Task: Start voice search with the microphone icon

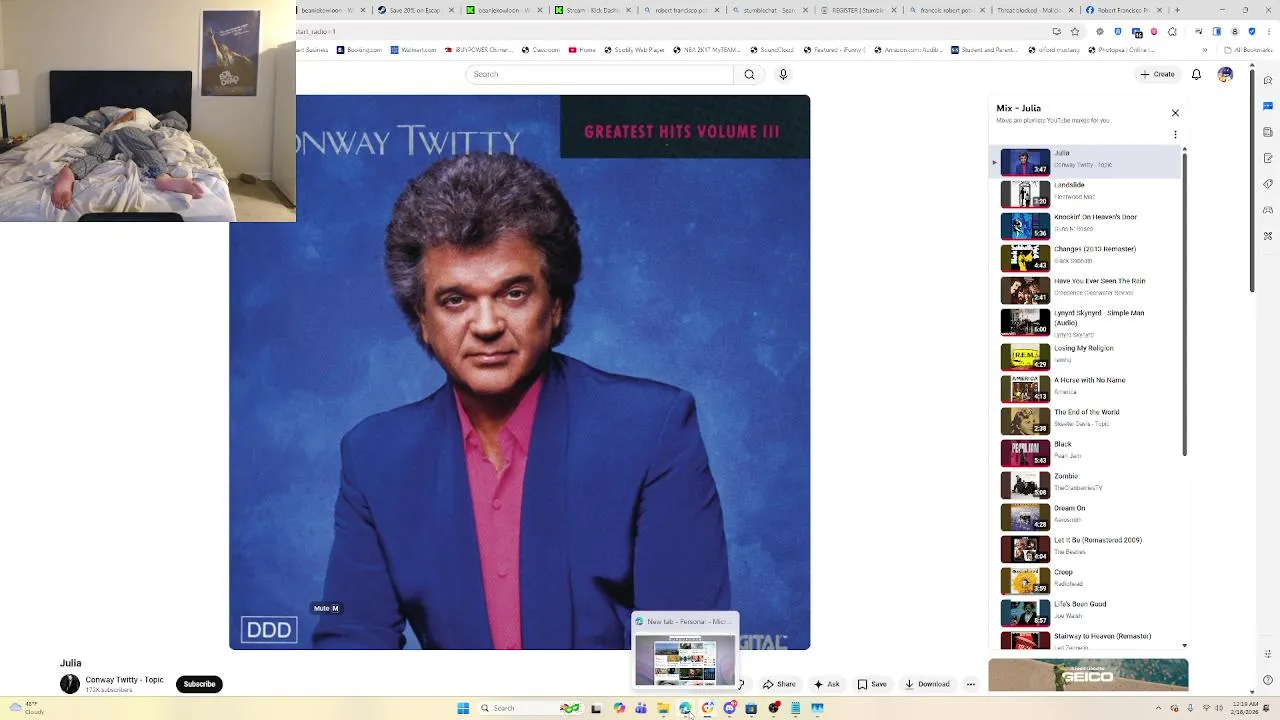Action: (x=783, y=74)
